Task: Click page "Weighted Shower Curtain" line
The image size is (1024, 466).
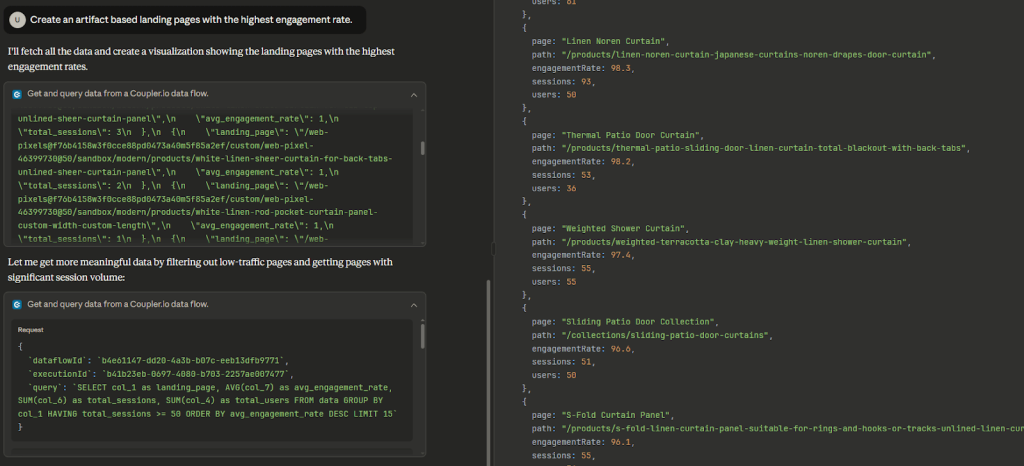Action: coord(610,228)
